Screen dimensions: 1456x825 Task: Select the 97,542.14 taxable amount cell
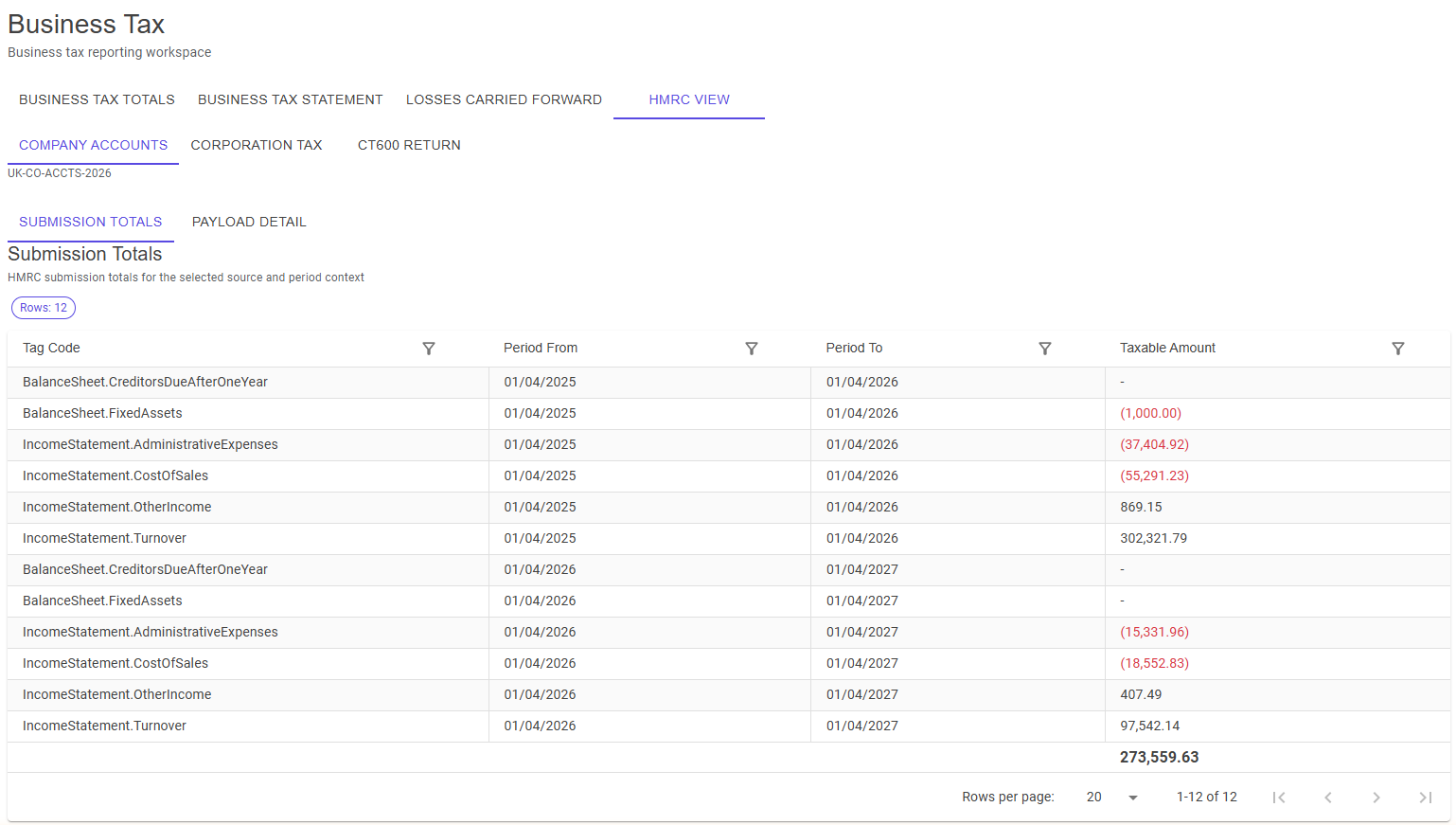pos(1277,726)
